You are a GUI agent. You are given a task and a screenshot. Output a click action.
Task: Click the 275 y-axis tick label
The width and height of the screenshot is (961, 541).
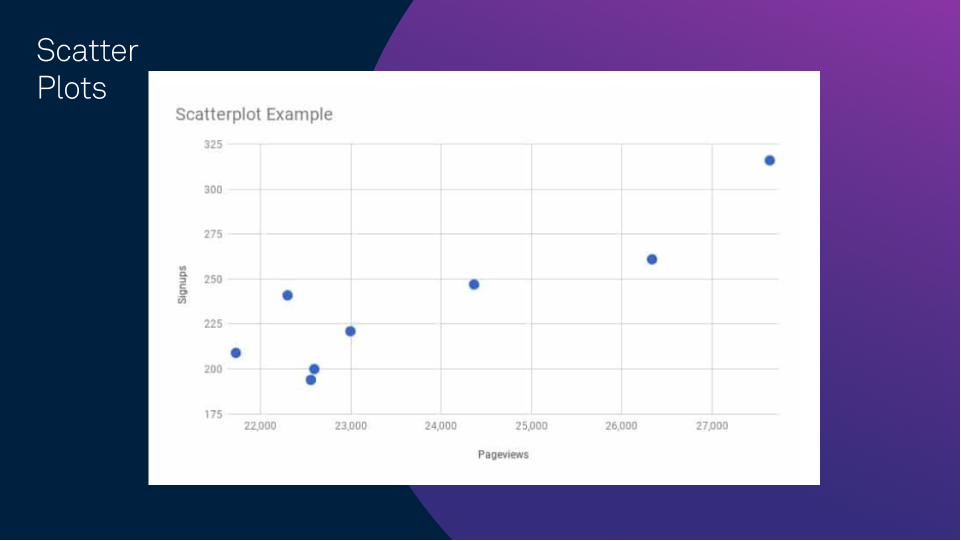[213, 234]
